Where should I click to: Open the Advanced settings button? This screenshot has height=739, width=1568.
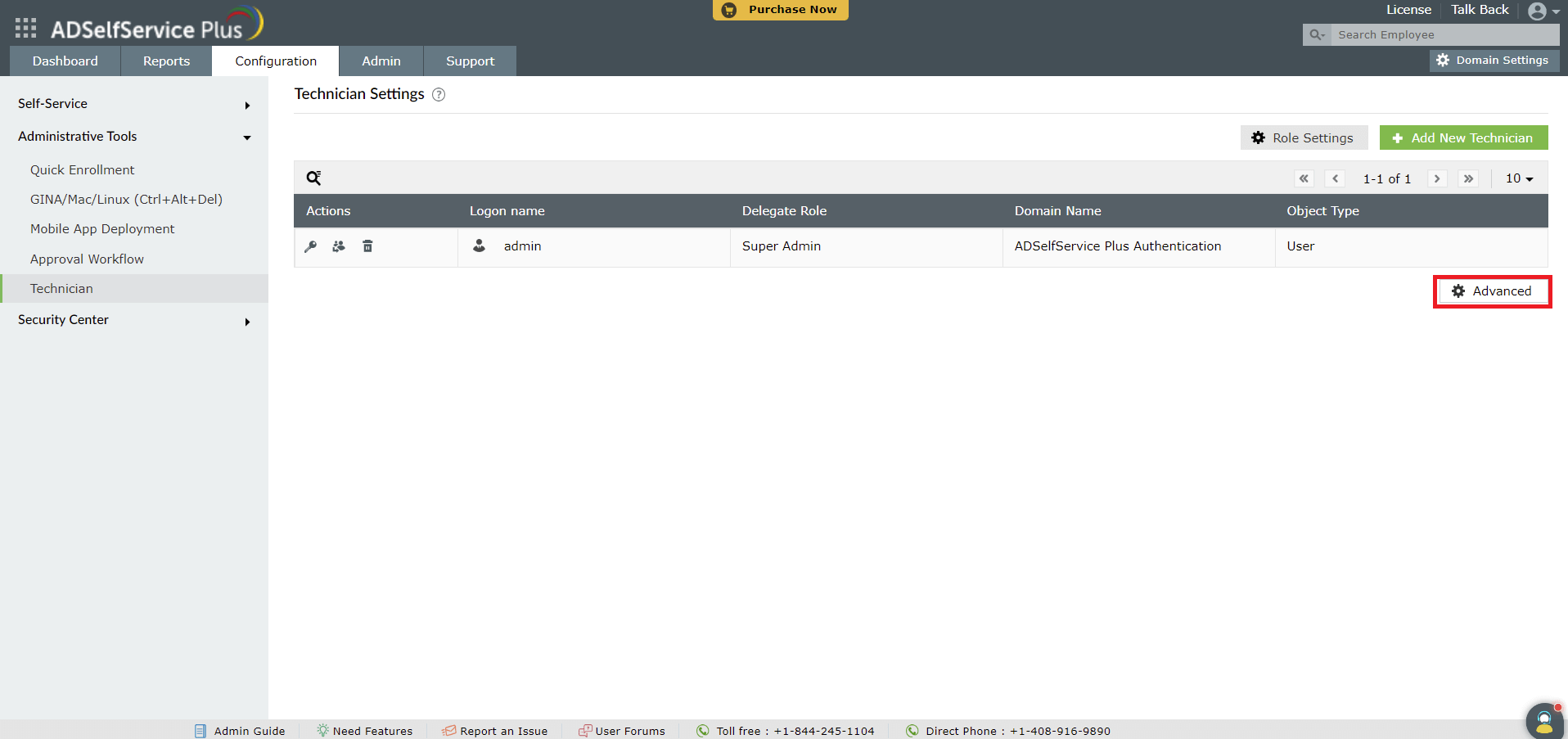point(1492,291)
